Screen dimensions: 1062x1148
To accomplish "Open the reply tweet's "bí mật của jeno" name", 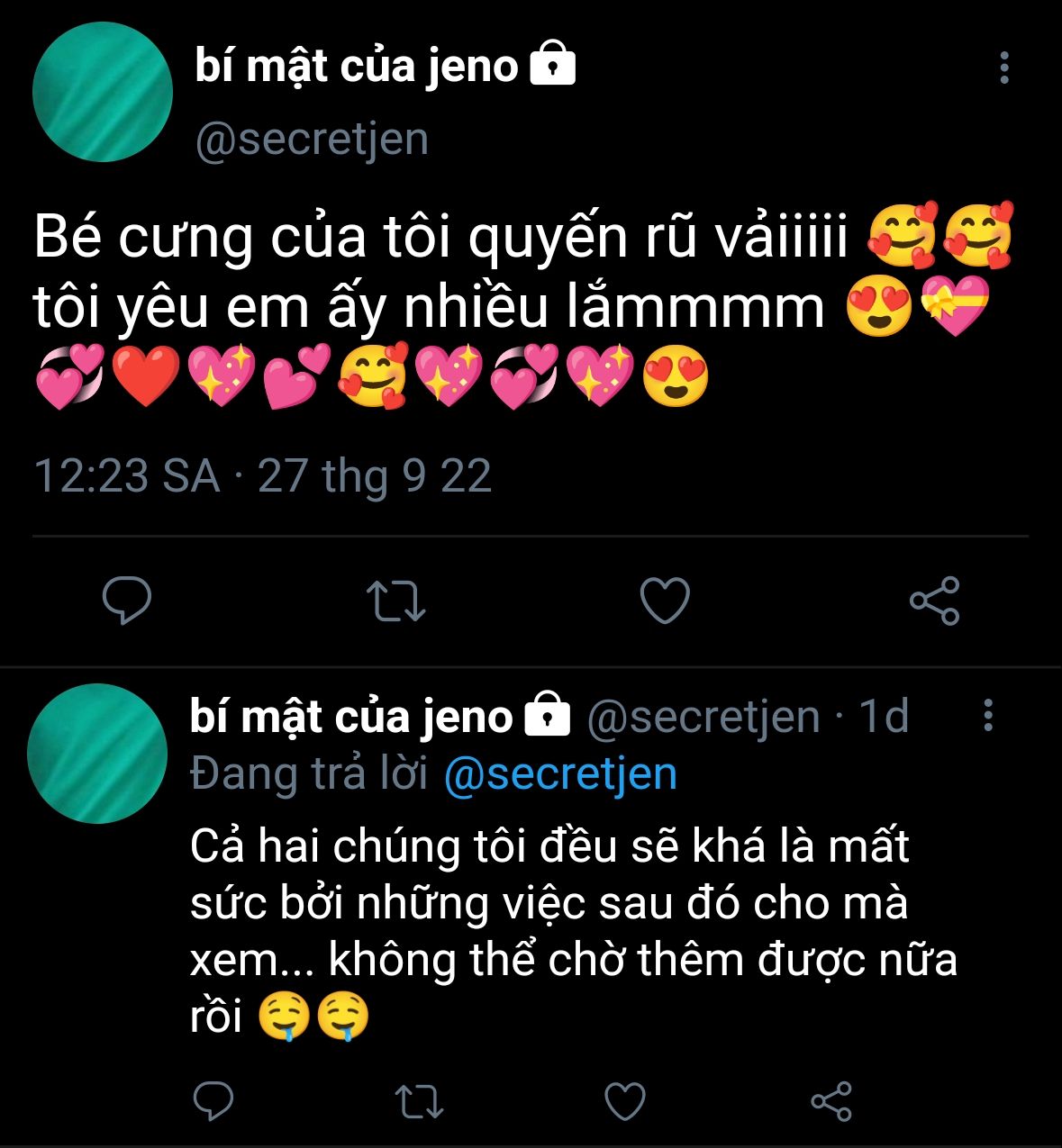I will coord(351,716).
